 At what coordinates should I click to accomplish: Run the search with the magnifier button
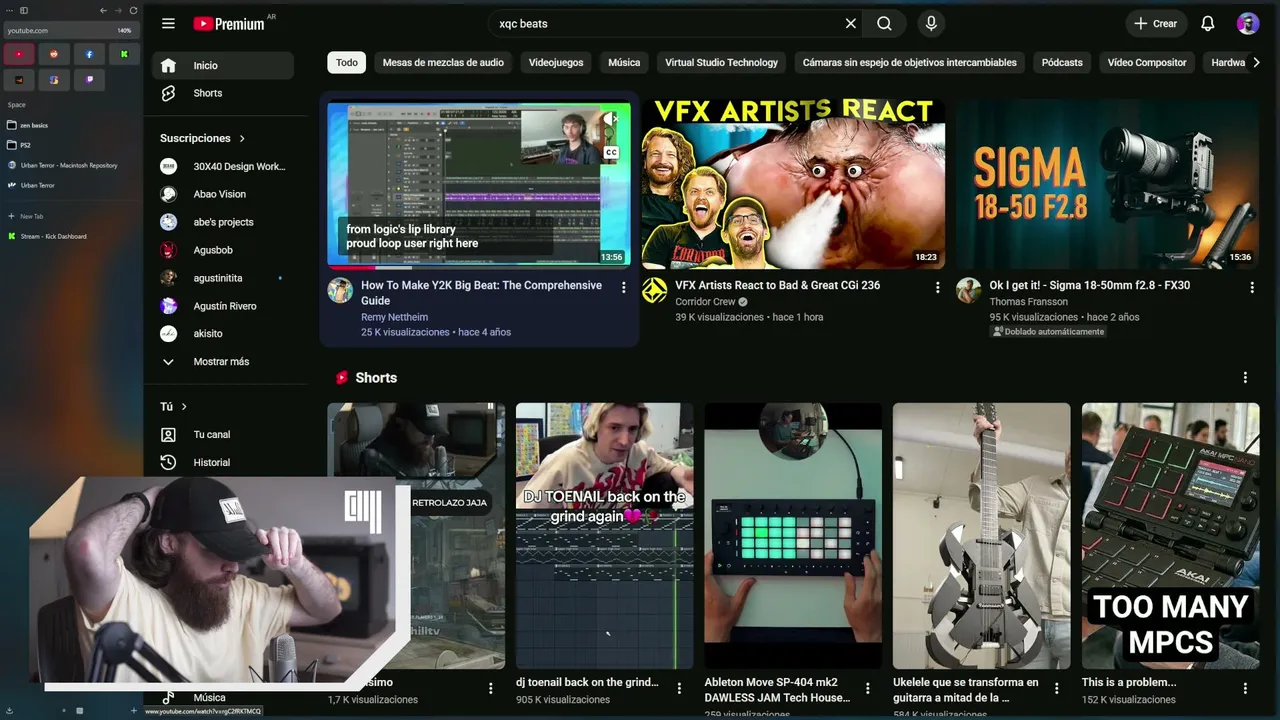[x=884, y=23]
